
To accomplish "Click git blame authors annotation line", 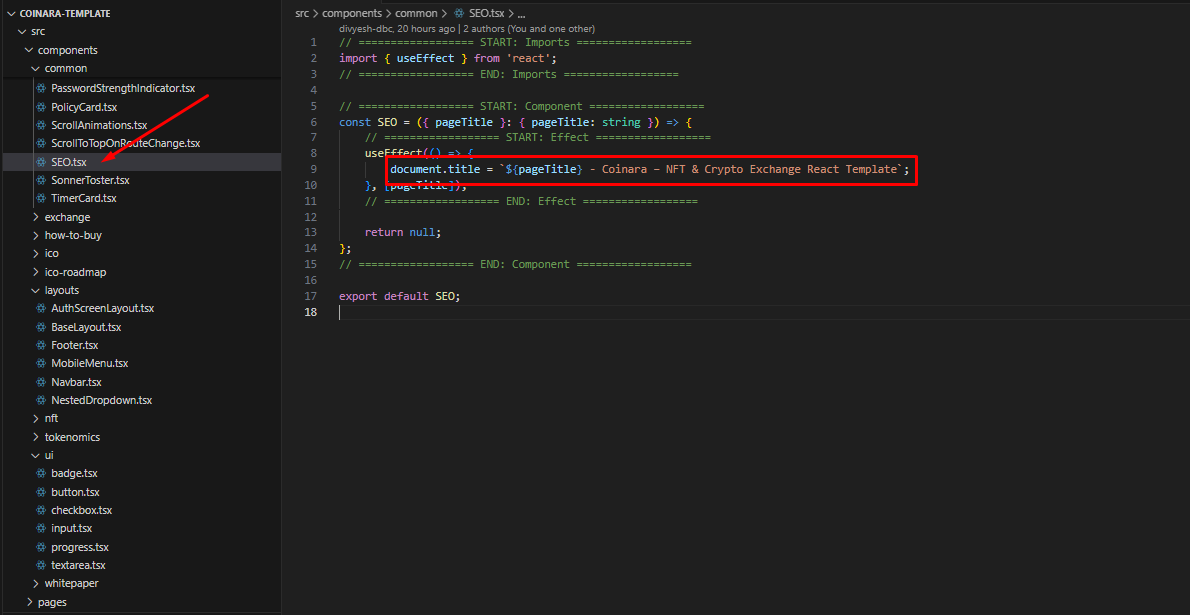I will pyautogui.click(x=467, y=28).
